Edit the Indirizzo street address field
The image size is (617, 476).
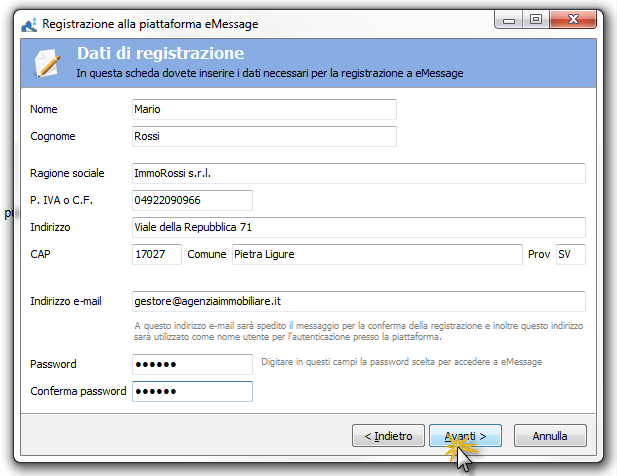click(x=358, y=227)
